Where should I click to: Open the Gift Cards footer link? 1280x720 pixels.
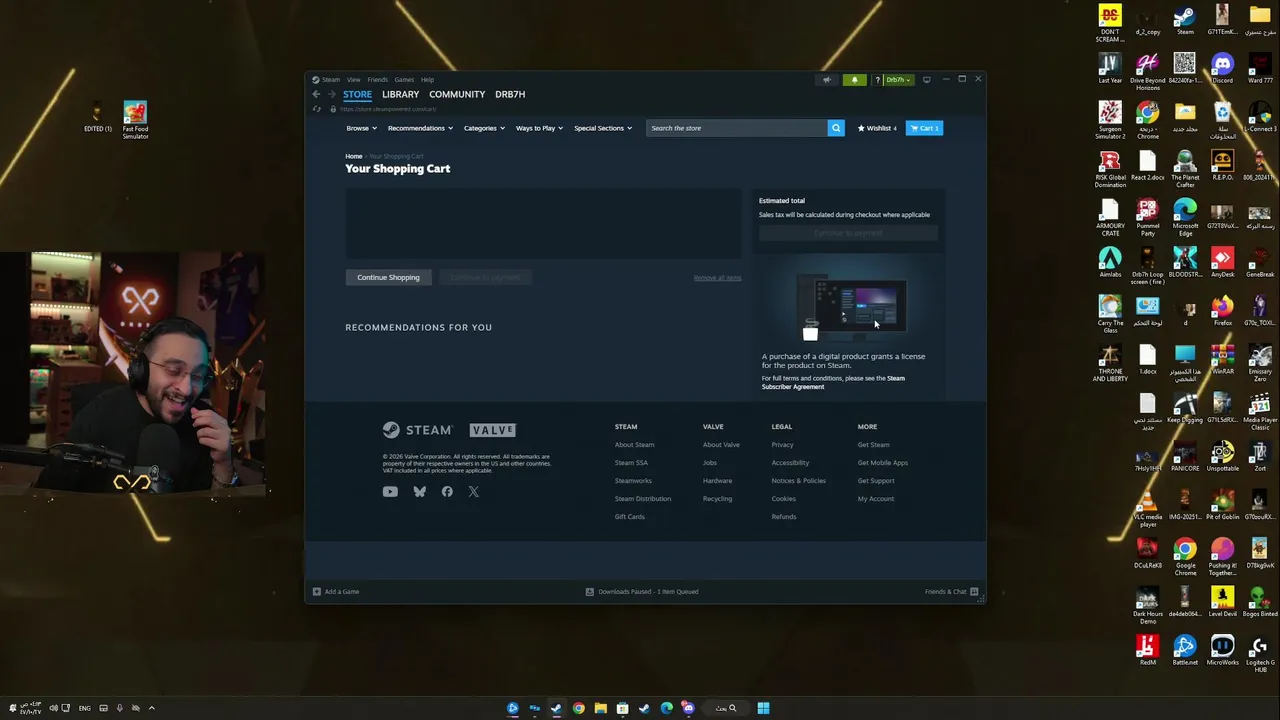(630, 517)
